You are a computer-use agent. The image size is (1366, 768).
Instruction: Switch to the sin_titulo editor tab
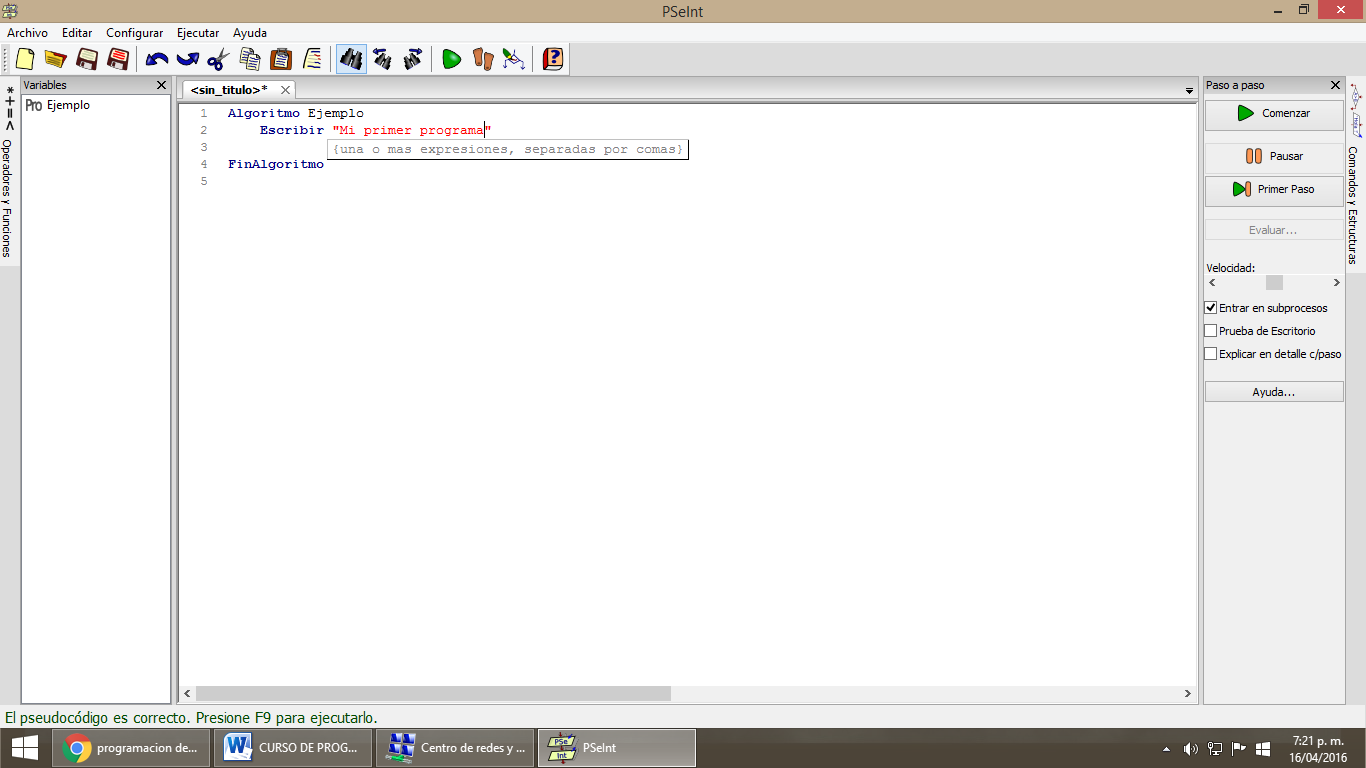pyautogui.click(x=228, y=89)
